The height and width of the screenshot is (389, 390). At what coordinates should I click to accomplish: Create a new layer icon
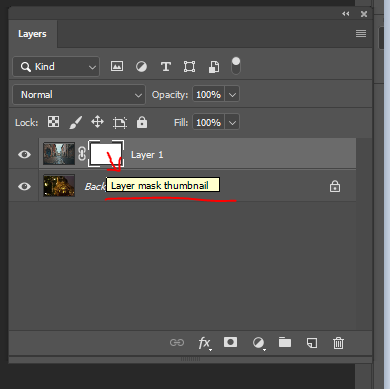click(312, 343)
